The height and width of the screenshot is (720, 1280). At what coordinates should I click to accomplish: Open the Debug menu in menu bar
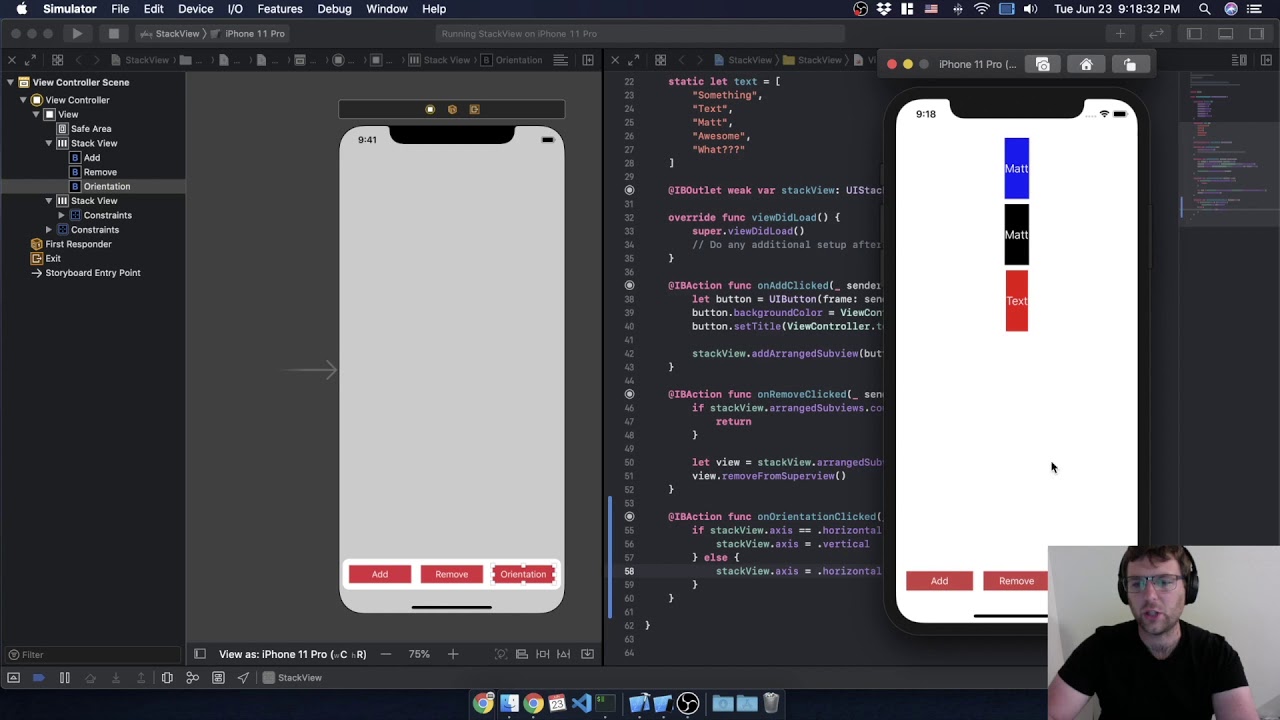pyautogui.click(x=334, y=9)
